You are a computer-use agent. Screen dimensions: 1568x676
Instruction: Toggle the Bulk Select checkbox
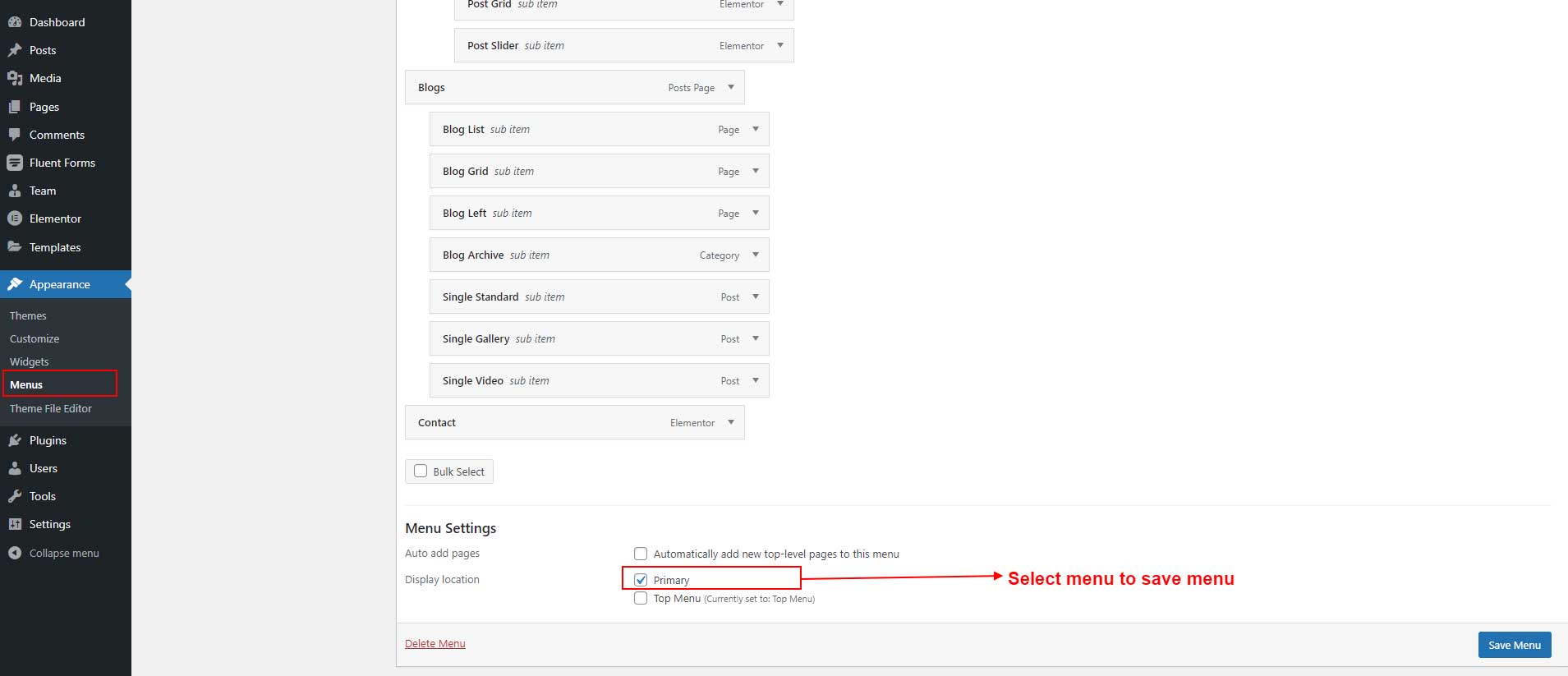coord(421,471)
